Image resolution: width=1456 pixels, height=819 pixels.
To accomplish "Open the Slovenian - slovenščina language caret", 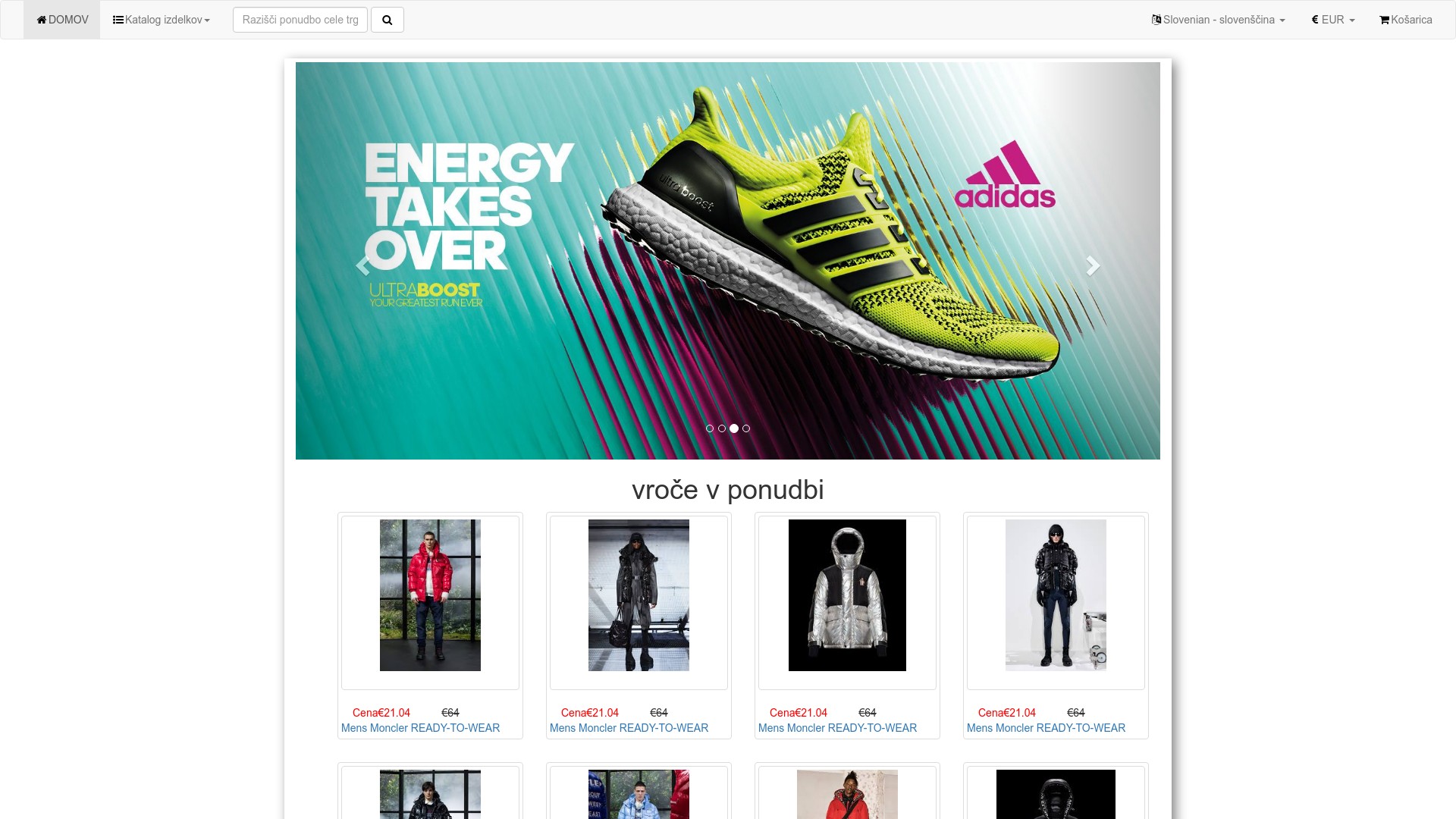I will tap(1282, 20).
